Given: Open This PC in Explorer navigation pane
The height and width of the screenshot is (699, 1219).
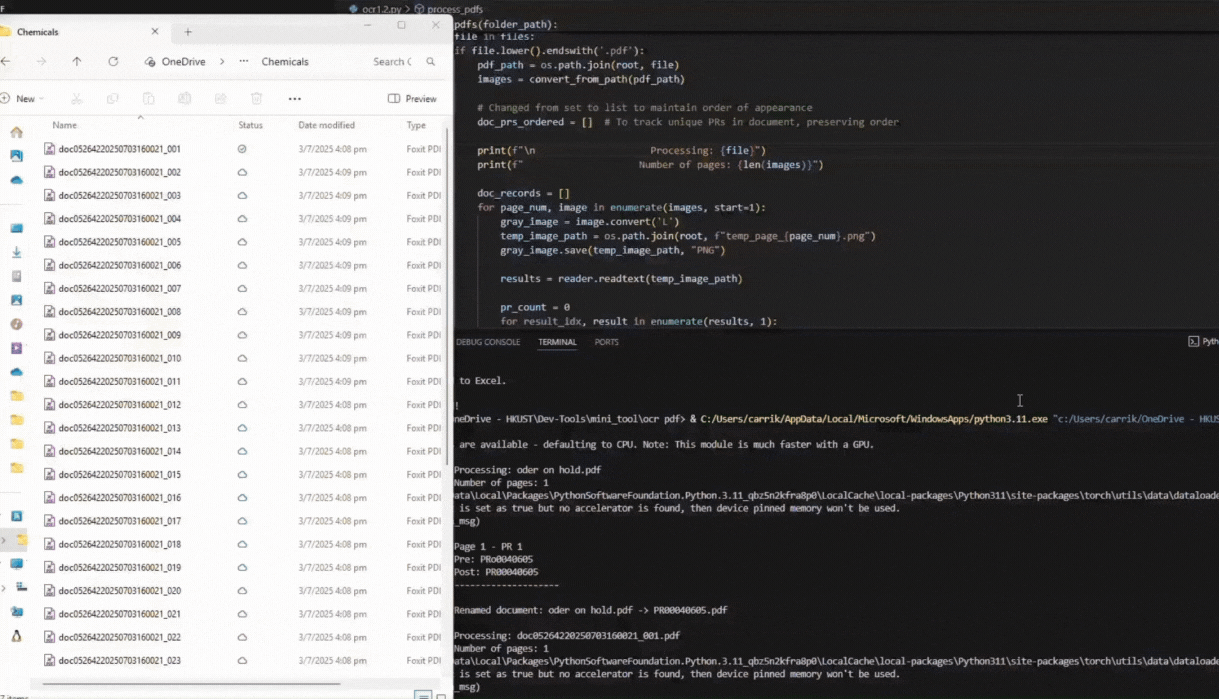Looking at the screenshot, I should pyautogui.click(x=16, y=563).
